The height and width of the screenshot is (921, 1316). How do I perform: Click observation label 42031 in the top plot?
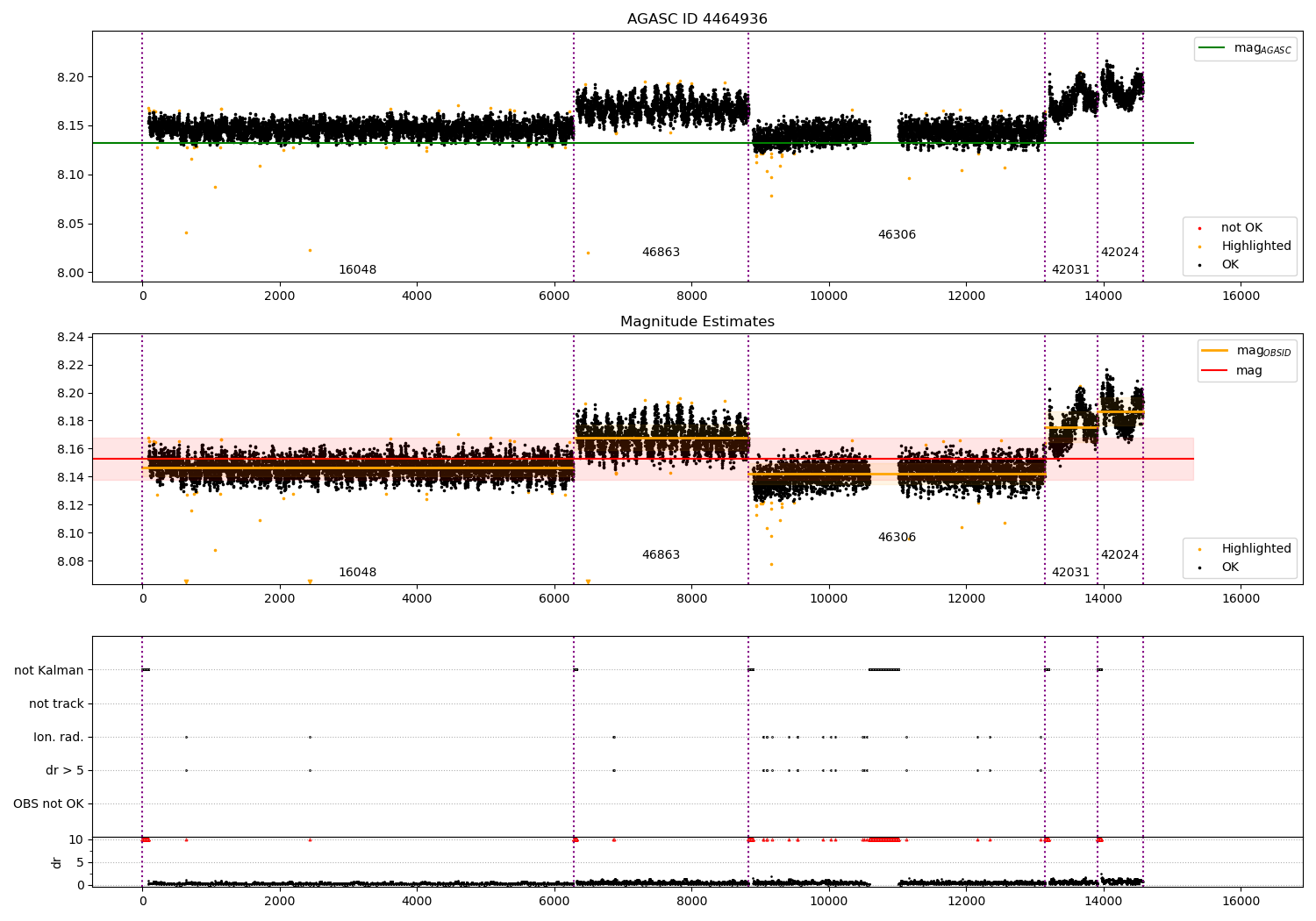tap(1070, 270)
